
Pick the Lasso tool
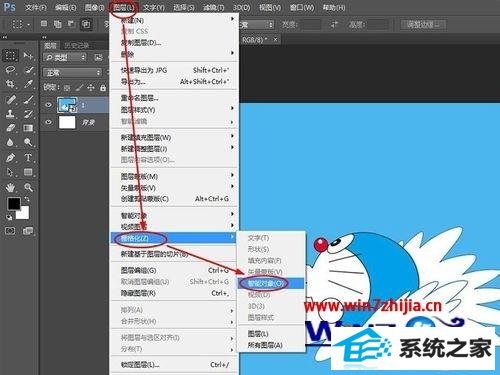click(x=10, y=70)
